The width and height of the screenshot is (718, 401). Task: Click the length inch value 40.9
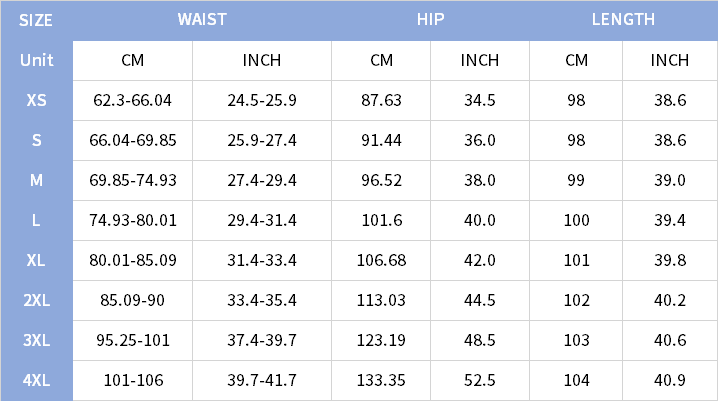[x=670, y=380]
